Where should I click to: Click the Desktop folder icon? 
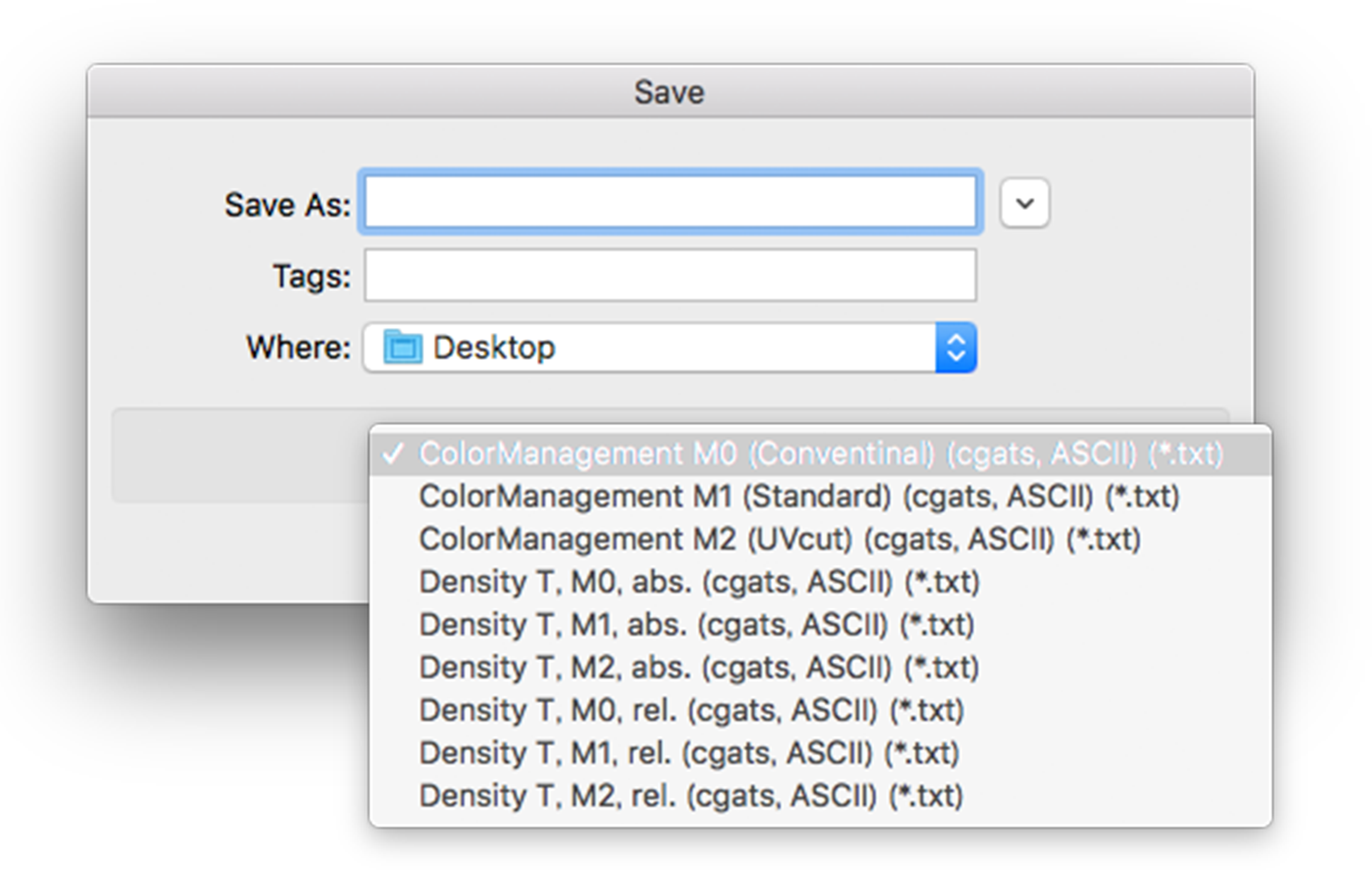point(402,347)
